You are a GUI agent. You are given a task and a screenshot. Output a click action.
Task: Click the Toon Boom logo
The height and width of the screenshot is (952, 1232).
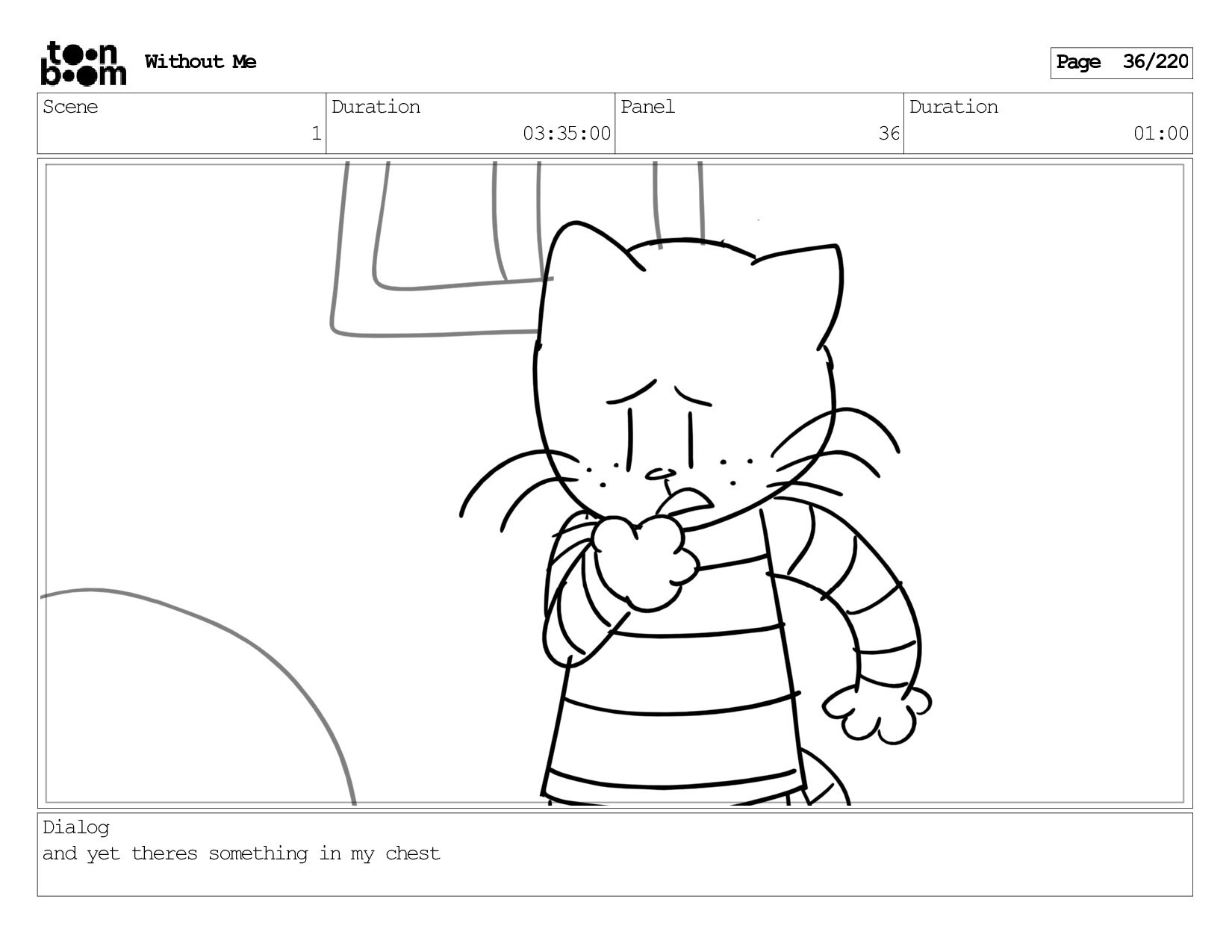coord(83,63)
